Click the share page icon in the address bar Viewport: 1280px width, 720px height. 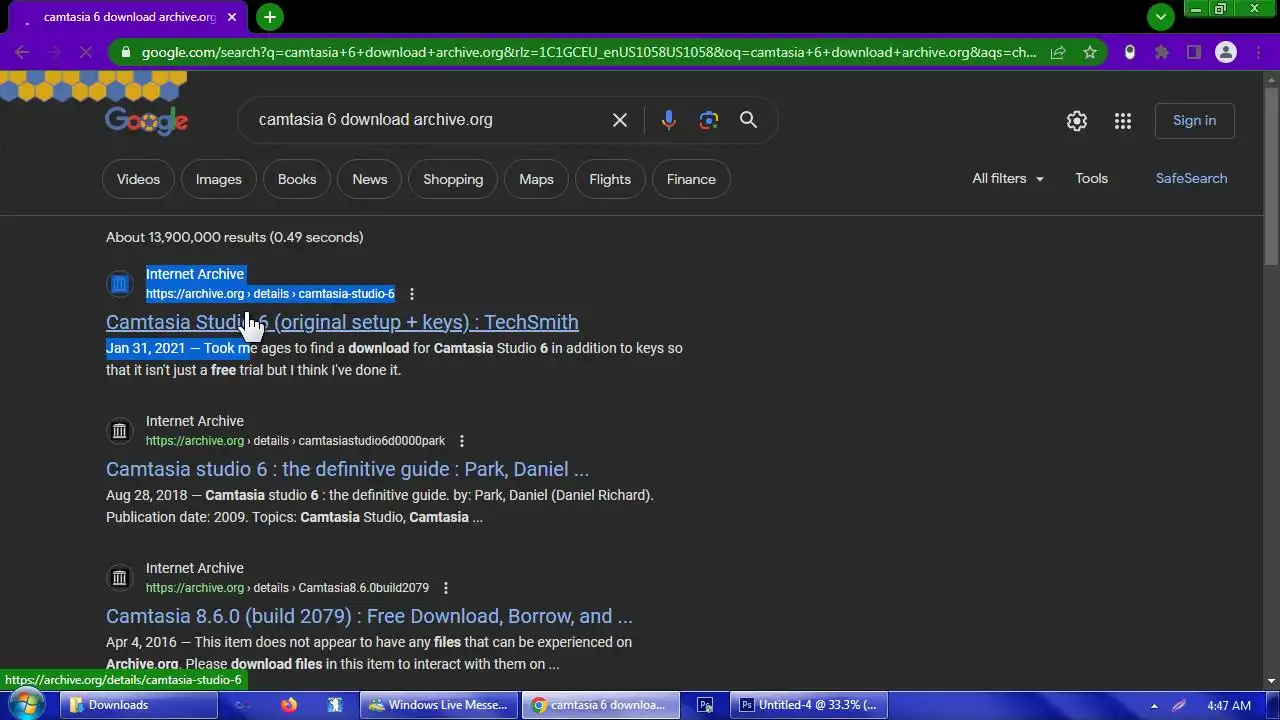coord(1058,52)
